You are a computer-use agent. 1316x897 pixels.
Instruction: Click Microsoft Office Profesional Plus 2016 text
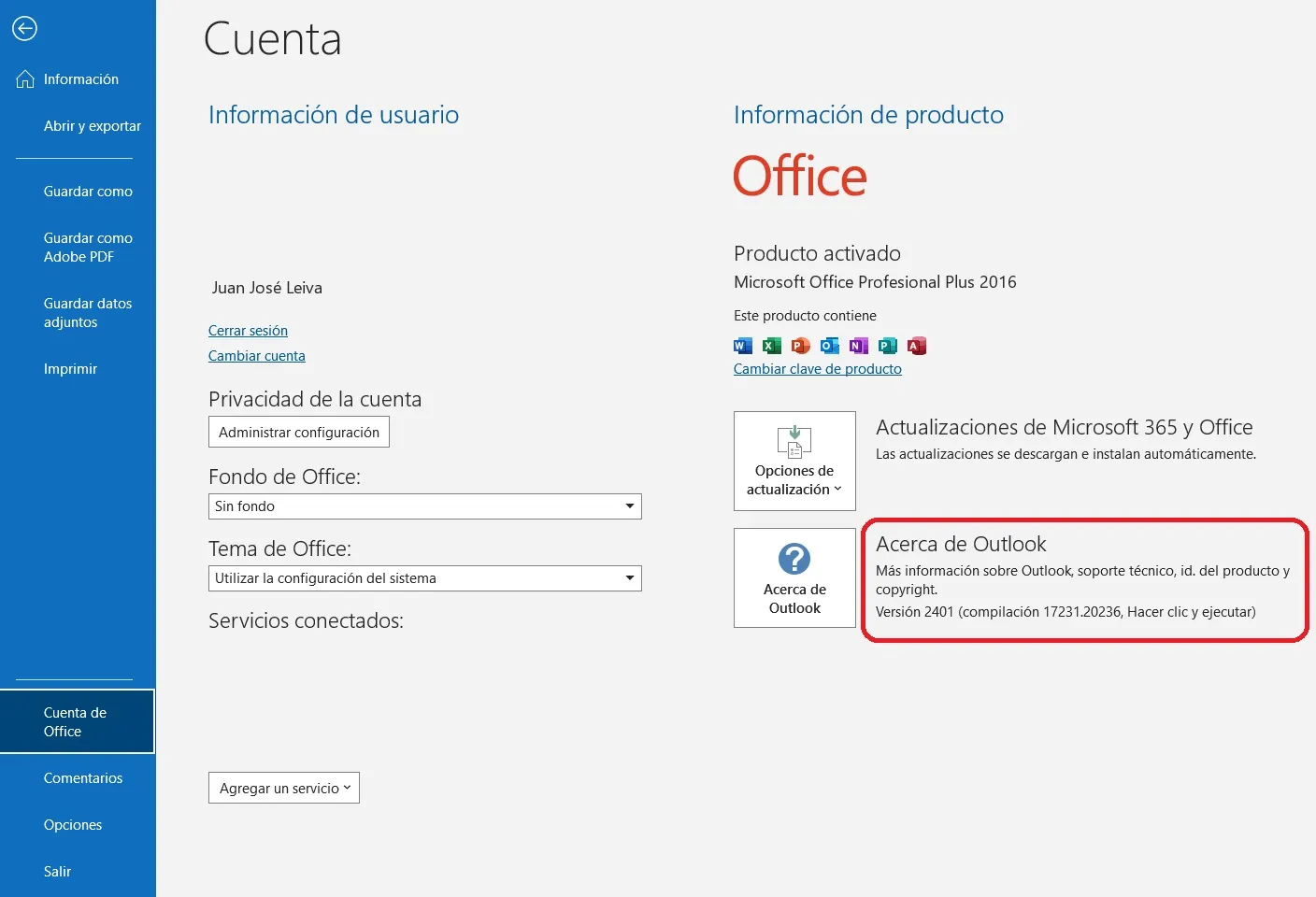pos(875,282)
